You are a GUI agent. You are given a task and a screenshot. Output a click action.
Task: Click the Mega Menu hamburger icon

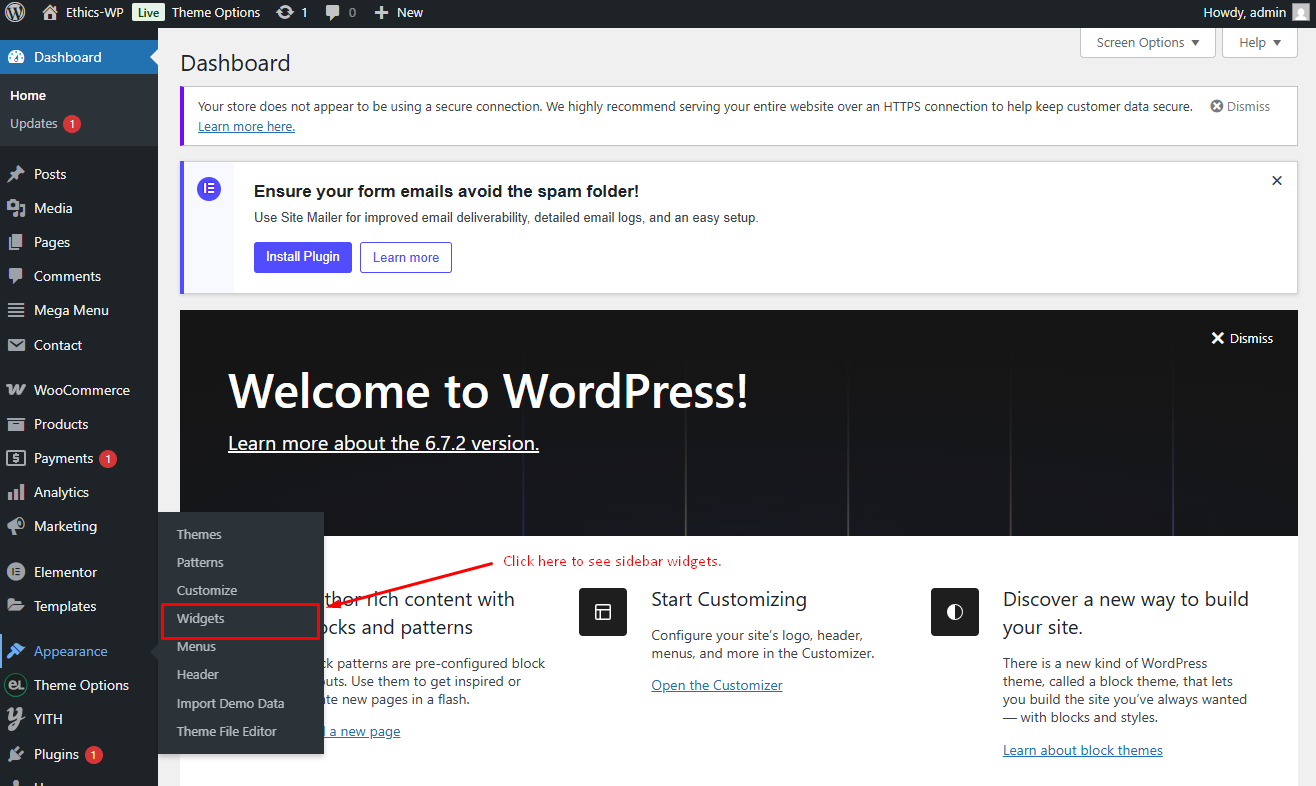16,310
